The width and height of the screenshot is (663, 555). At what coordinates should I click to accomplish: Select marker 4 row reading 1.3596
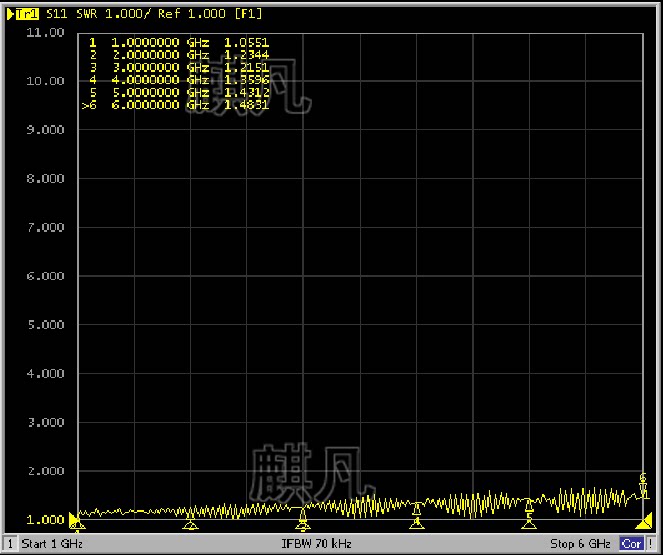[179, 80]
